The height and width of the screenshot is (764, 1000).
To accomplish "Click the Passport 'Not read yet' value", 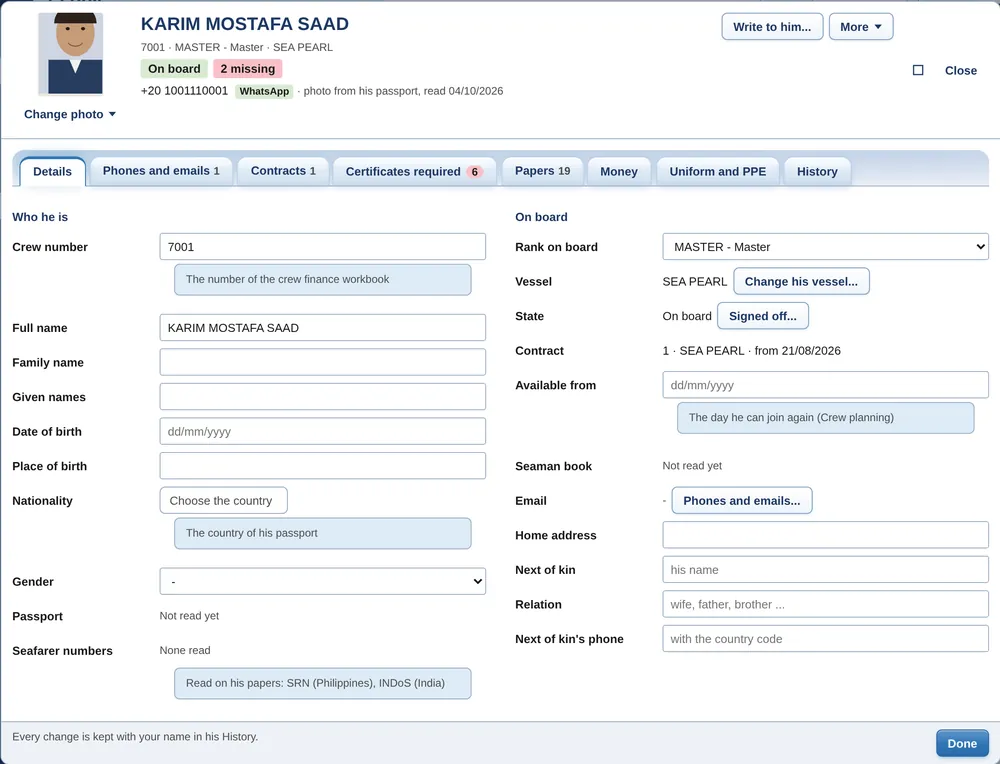I will click(x=189, y=615).
